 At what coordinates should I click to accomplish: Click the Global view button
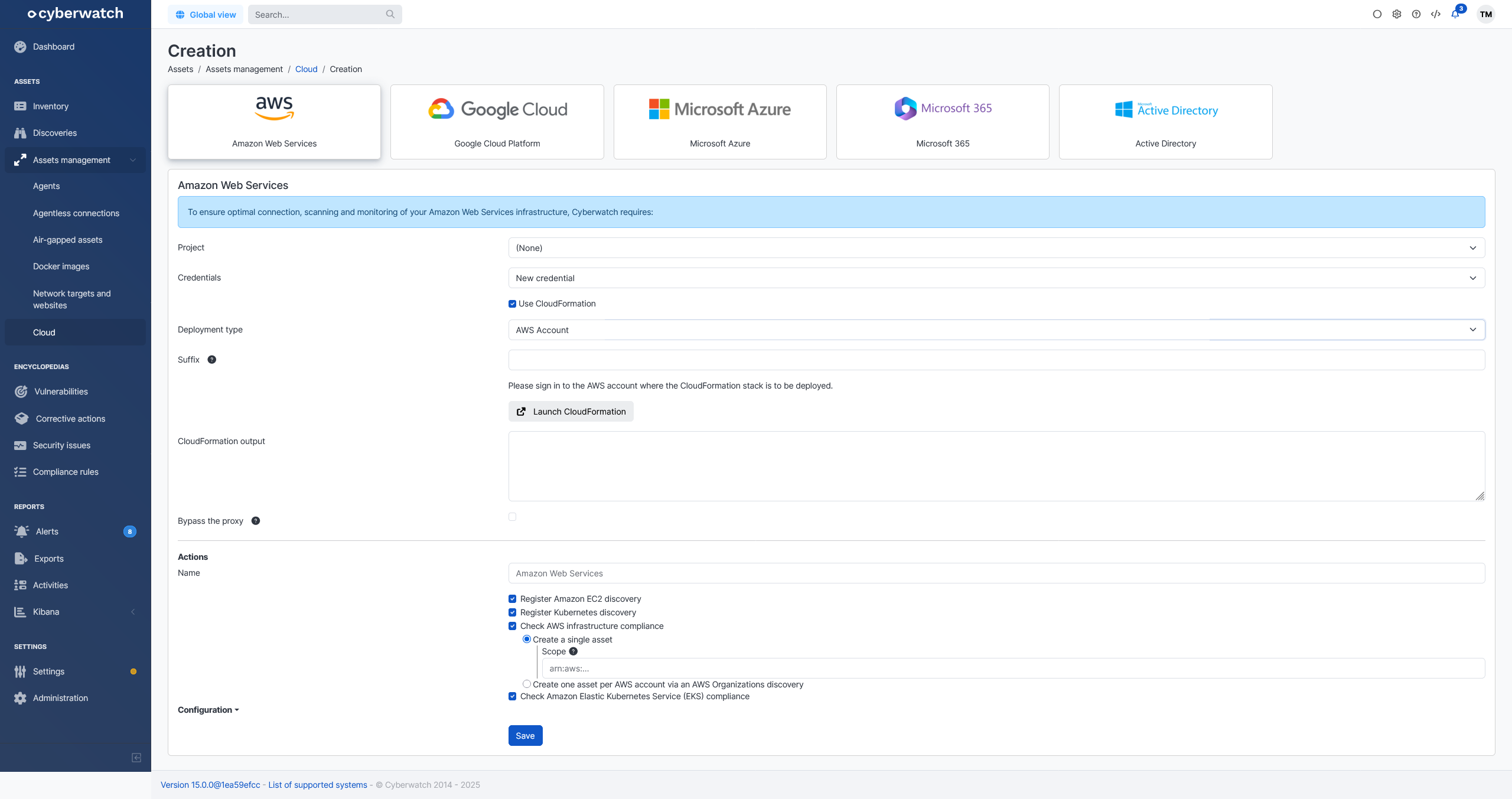coord(206,14)
